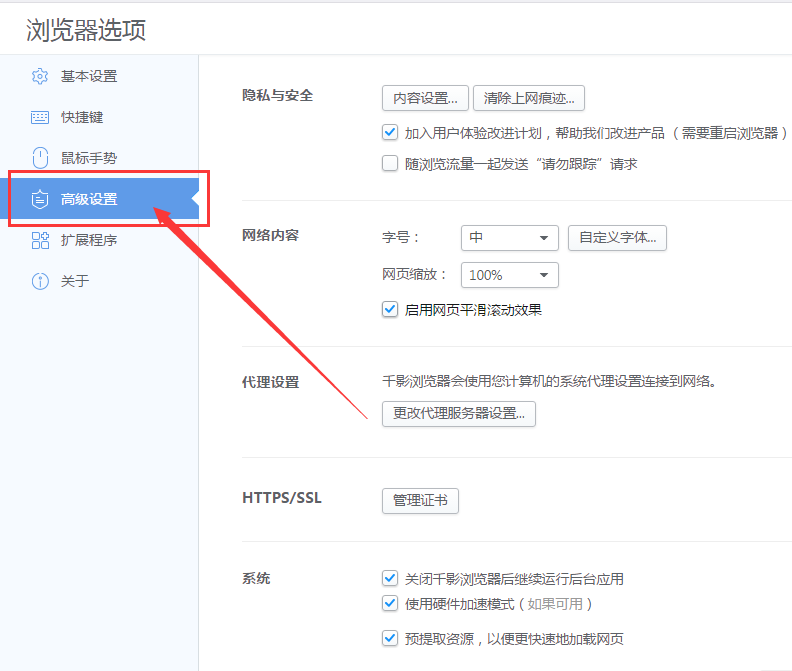The image size is (792, 671).
Task: Uncheck 关闭千影浏览器后继续运行后台应用
Action: [390, 578]
